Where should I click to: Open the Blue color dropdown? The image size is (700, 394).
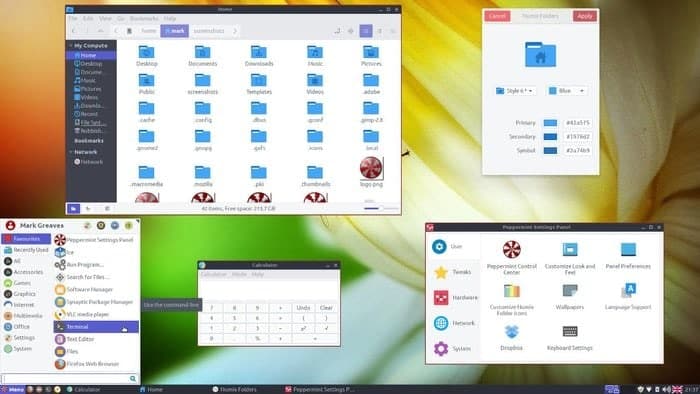[567, 91]
